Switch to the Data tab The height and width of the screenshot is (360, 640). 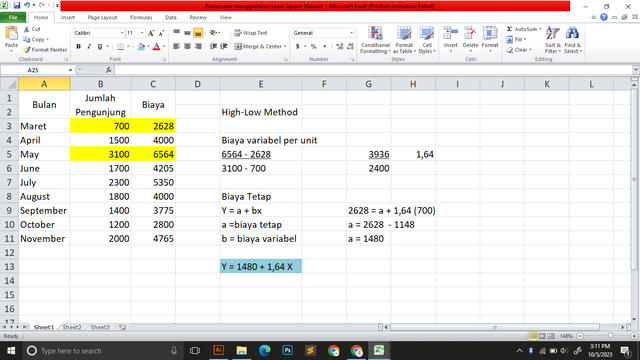point(171,18)
